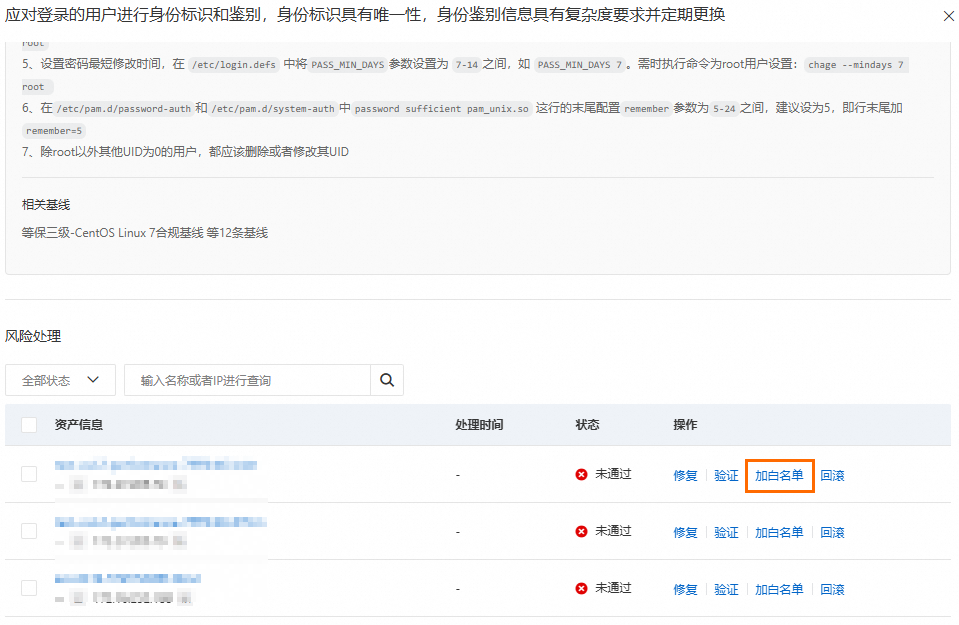Click 加白名单 in the second asset row
Screen dimensions: 959x625
point(779,532)
